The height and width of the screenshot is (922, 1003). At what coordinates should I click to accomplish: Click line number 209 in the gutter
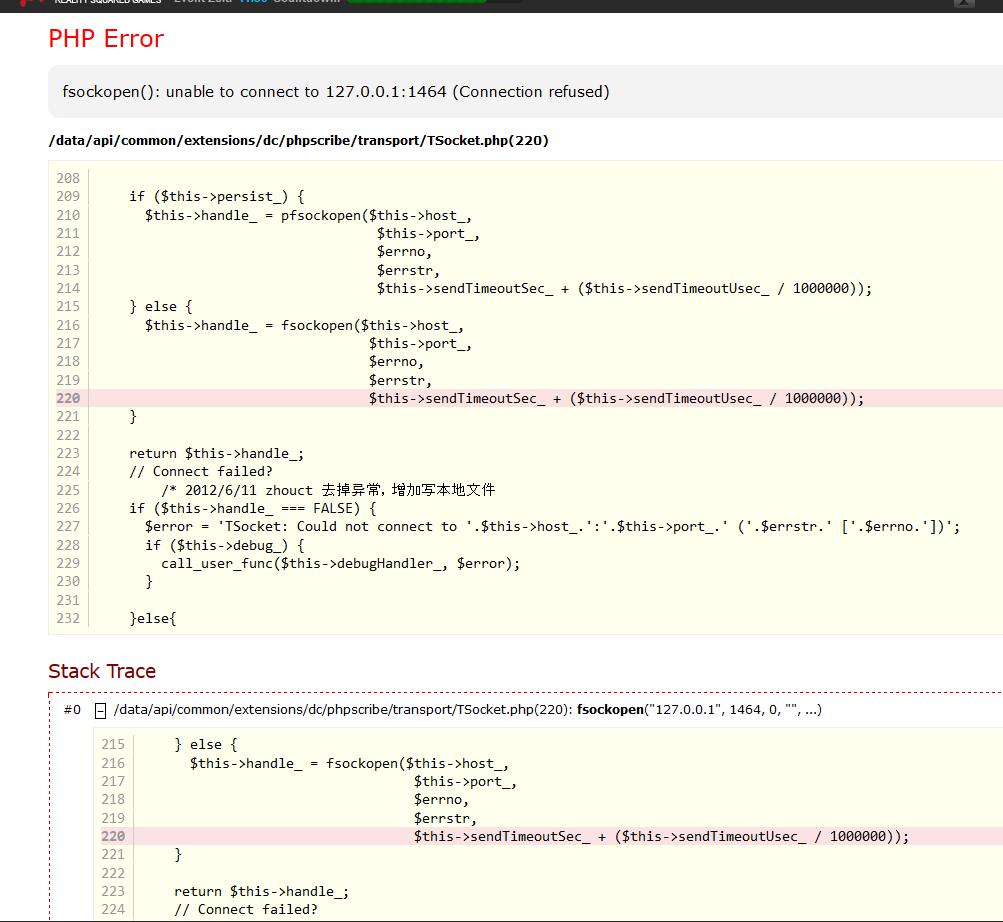(68, 197)
